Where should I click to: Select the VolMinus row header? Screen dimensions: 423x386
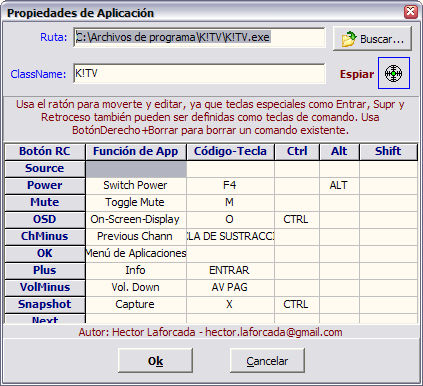[45, 288]
